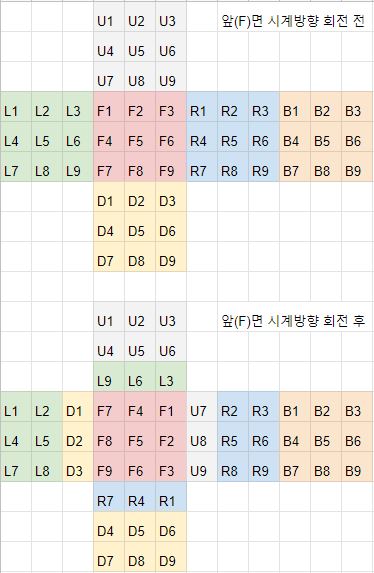This screenshot has width=374, height=573.
Task: Select cell L1 in the 회전 전 grid
Action: click(x=16, y=107)
